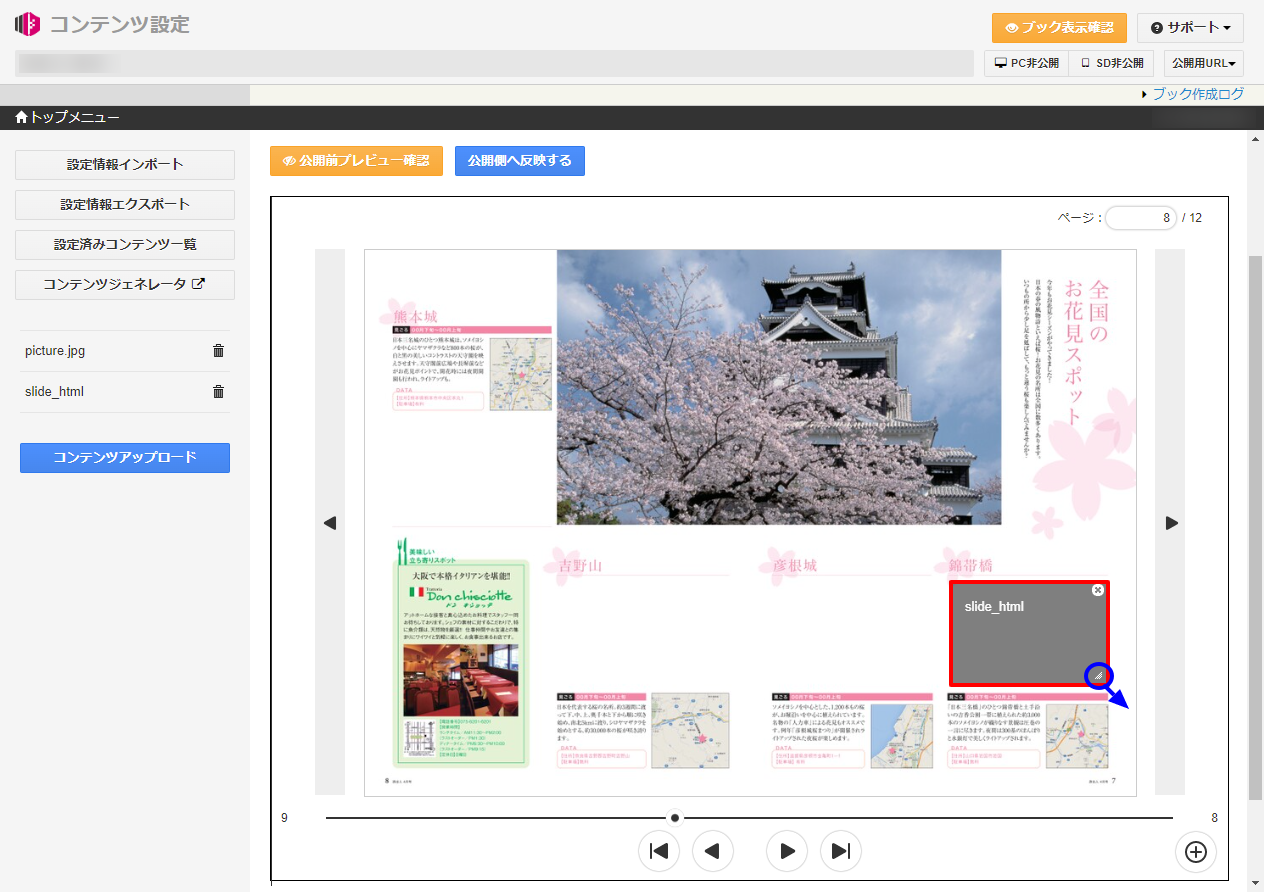This screenshot has height=892, width=1264.
Task: Click the page slider handle
Action: pyautogui.click(x=675, y=818)
